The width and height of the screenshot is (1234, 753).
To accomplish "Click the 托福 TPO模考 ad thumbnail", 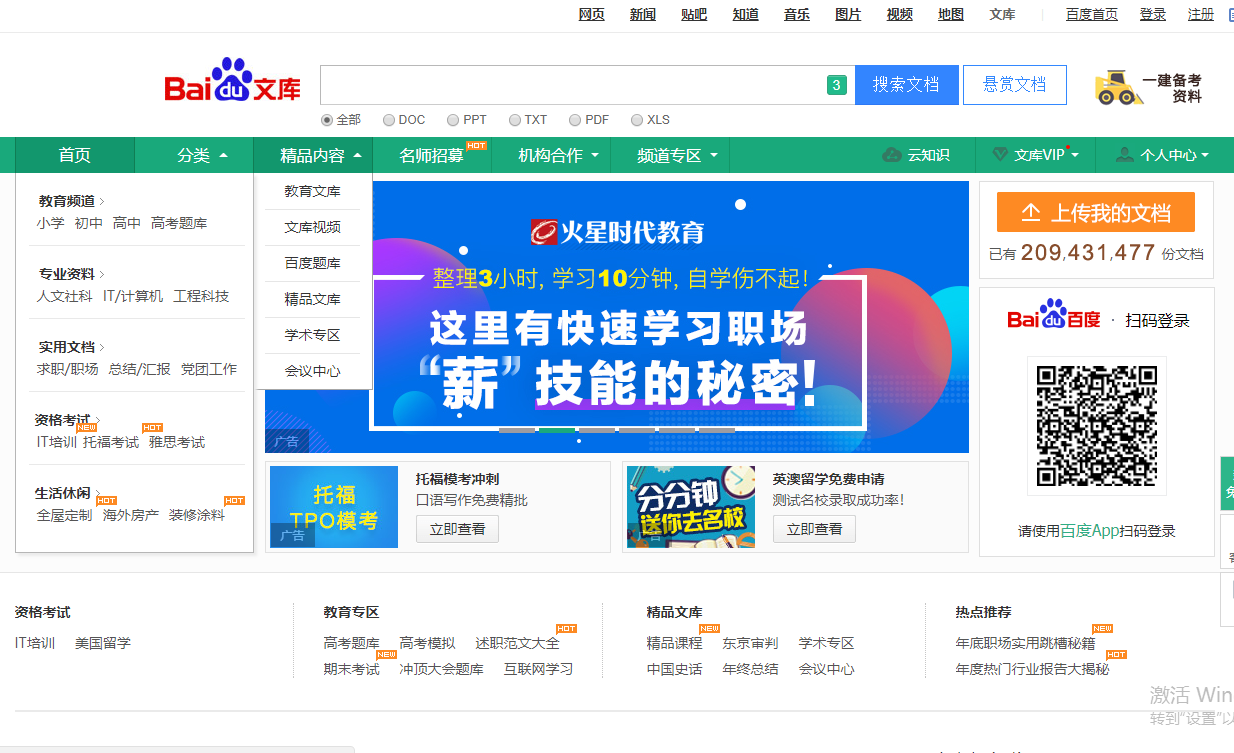I will pos(334,507).
